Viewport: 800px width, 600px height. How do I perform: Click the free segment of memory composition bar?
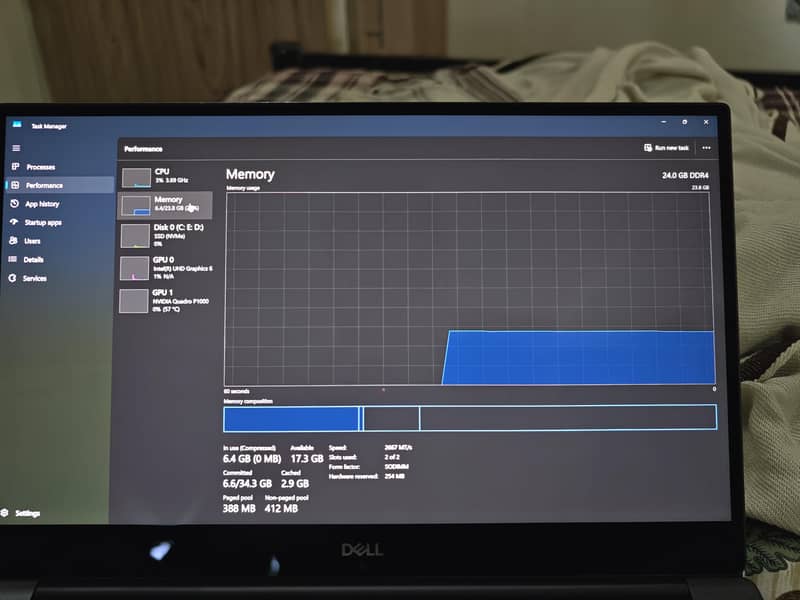[568, 417]
